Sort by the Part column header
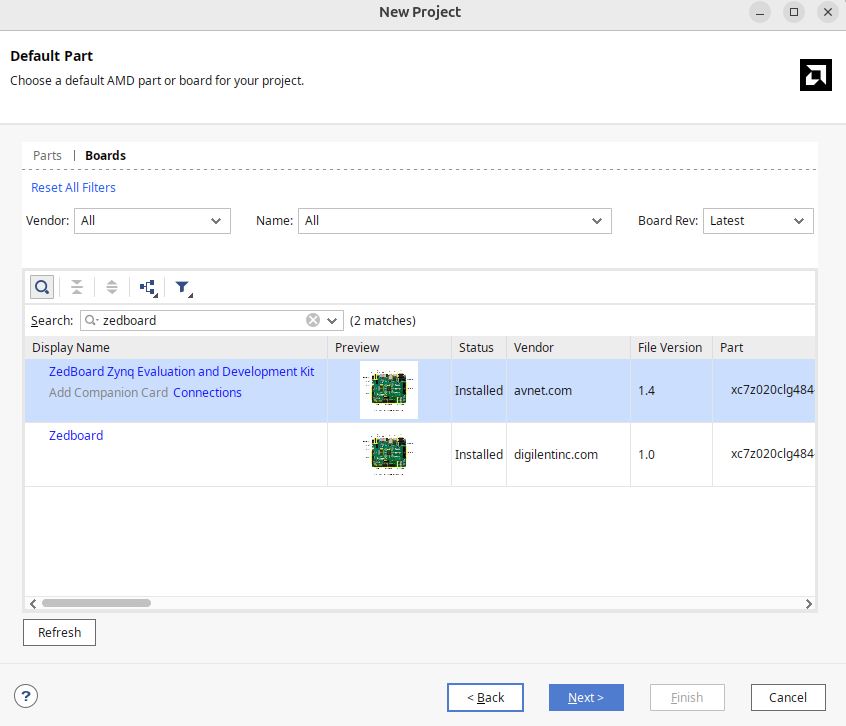Image resolution: width=846 pixels, height=726 pixels. tap(764, 347)
